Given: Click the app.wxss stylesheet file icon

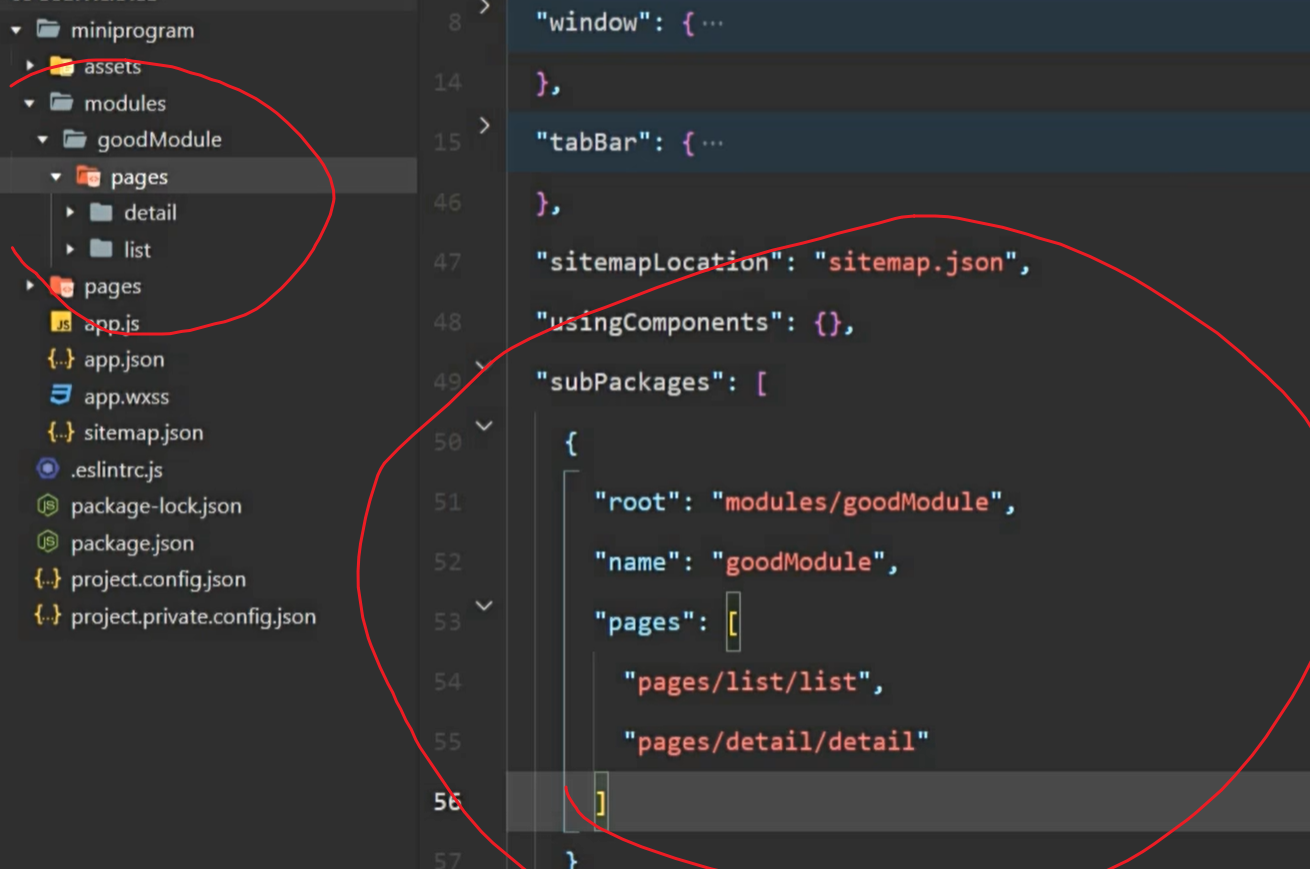Looking at the screenshot, I should pos(61,396).
